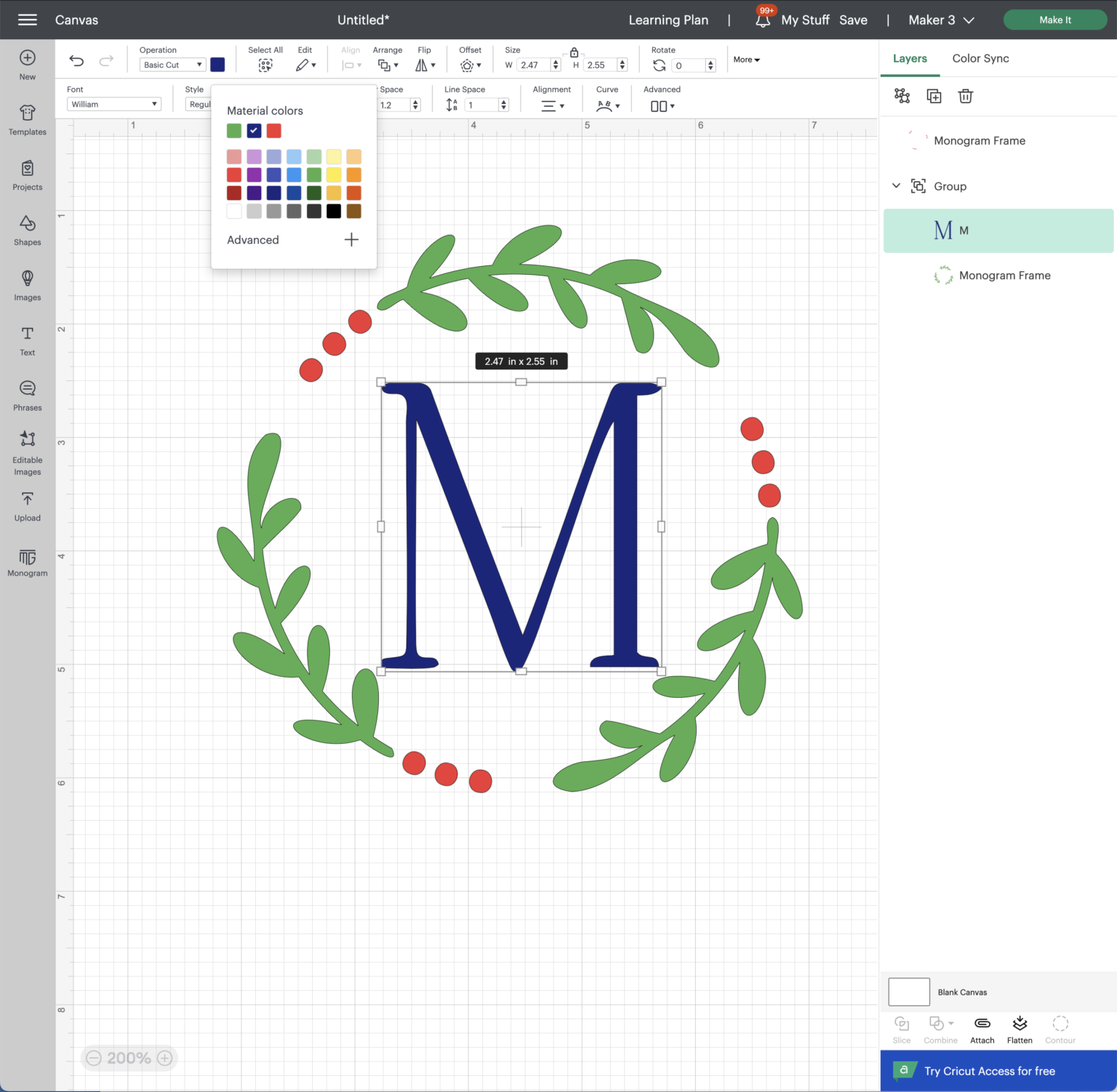This screenshot has height=1092, width=1117.
Task: Select the M text layer
Action: point(998,230)
